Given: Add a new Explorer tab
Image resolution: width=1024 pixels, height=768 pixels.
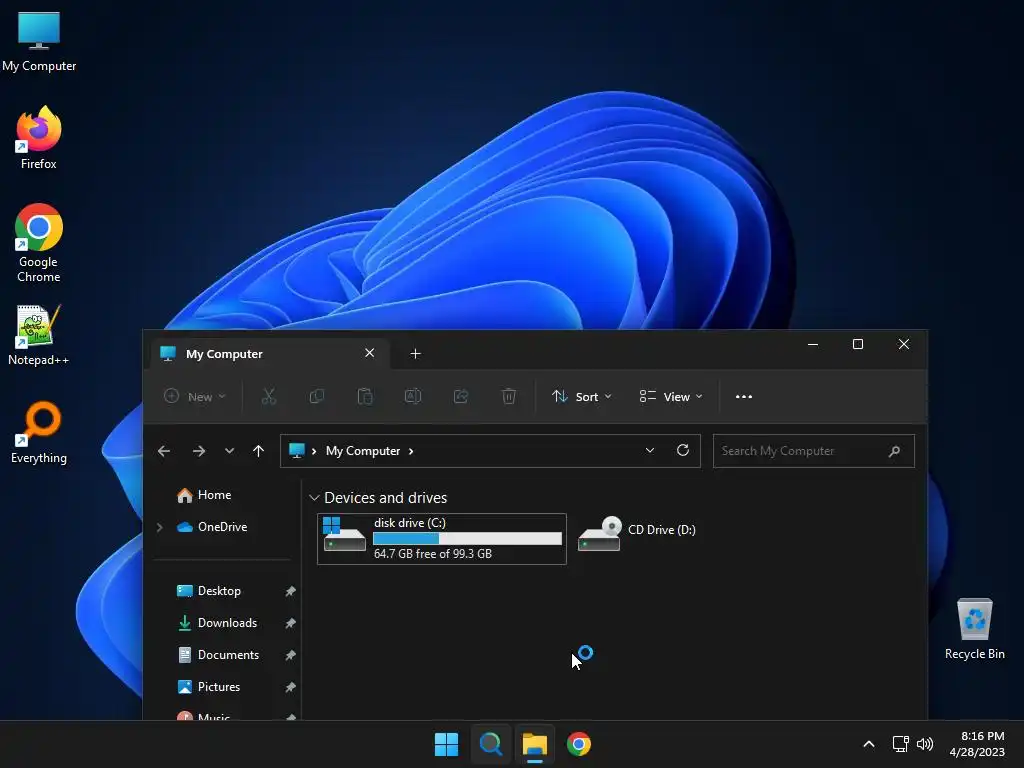Looking at the screenshot, I should pyautogui.click(x=415, y=353).
